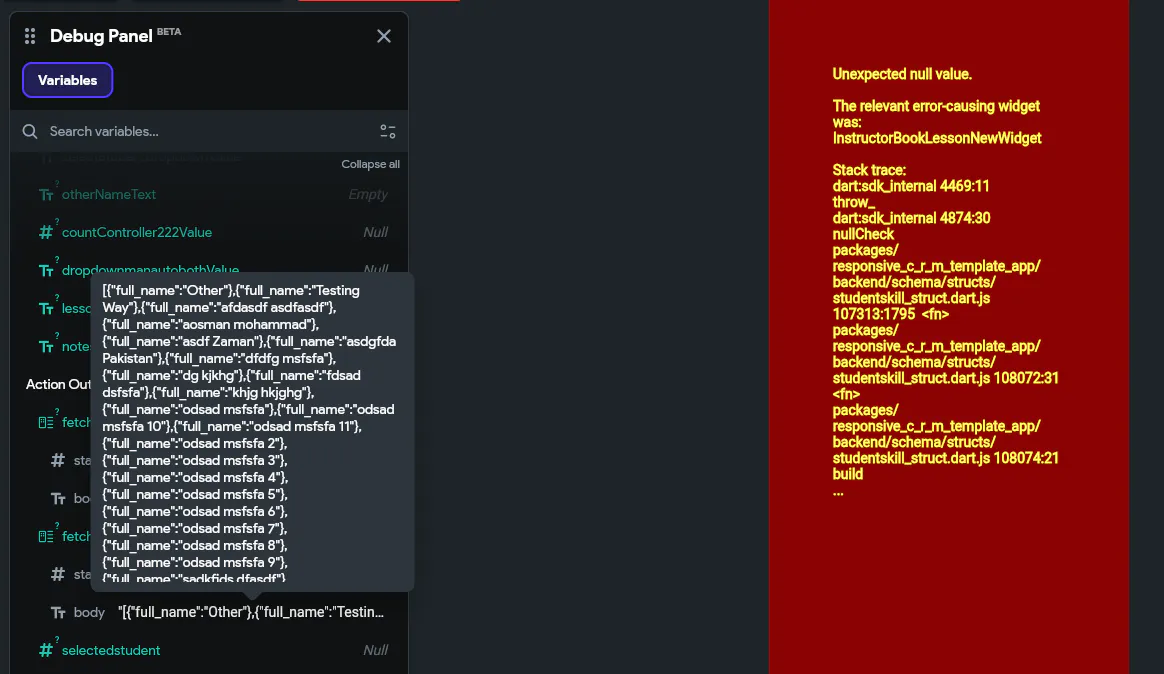Screen dimensions: 1164x674
Task: Click the nullCheck stack trace line
Action: [863, 234]
